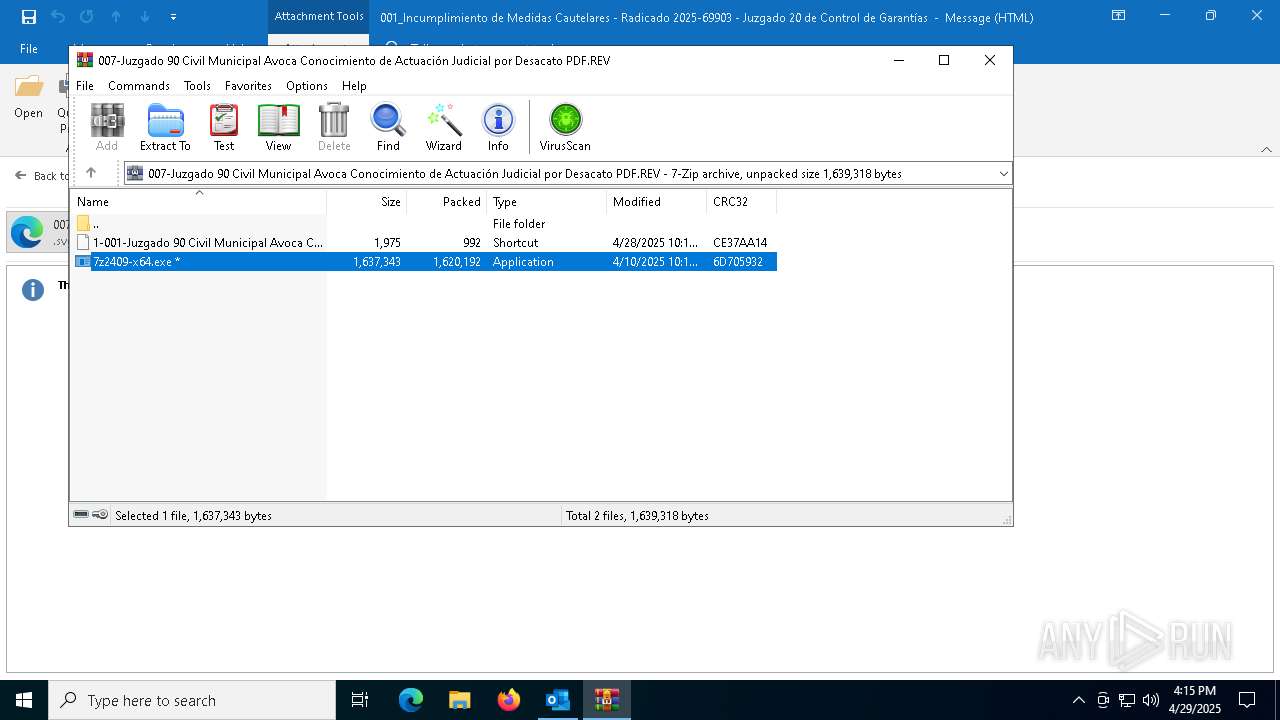This screenshot has height=720, width=1280.
Task: Click the Delete trash can icon
Action: pos(334,127)
